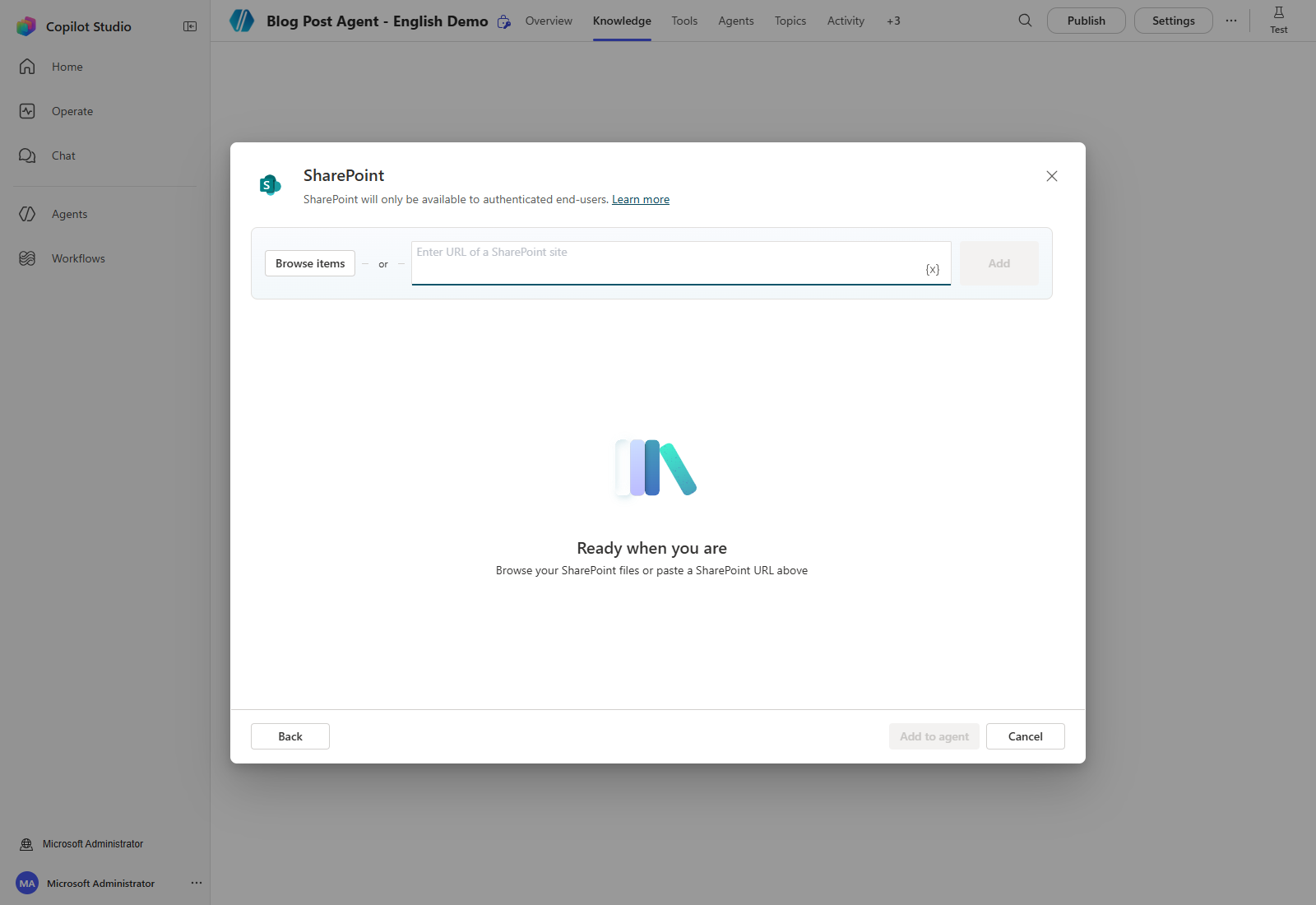Click the Browse items button

(x=310, y=263)
